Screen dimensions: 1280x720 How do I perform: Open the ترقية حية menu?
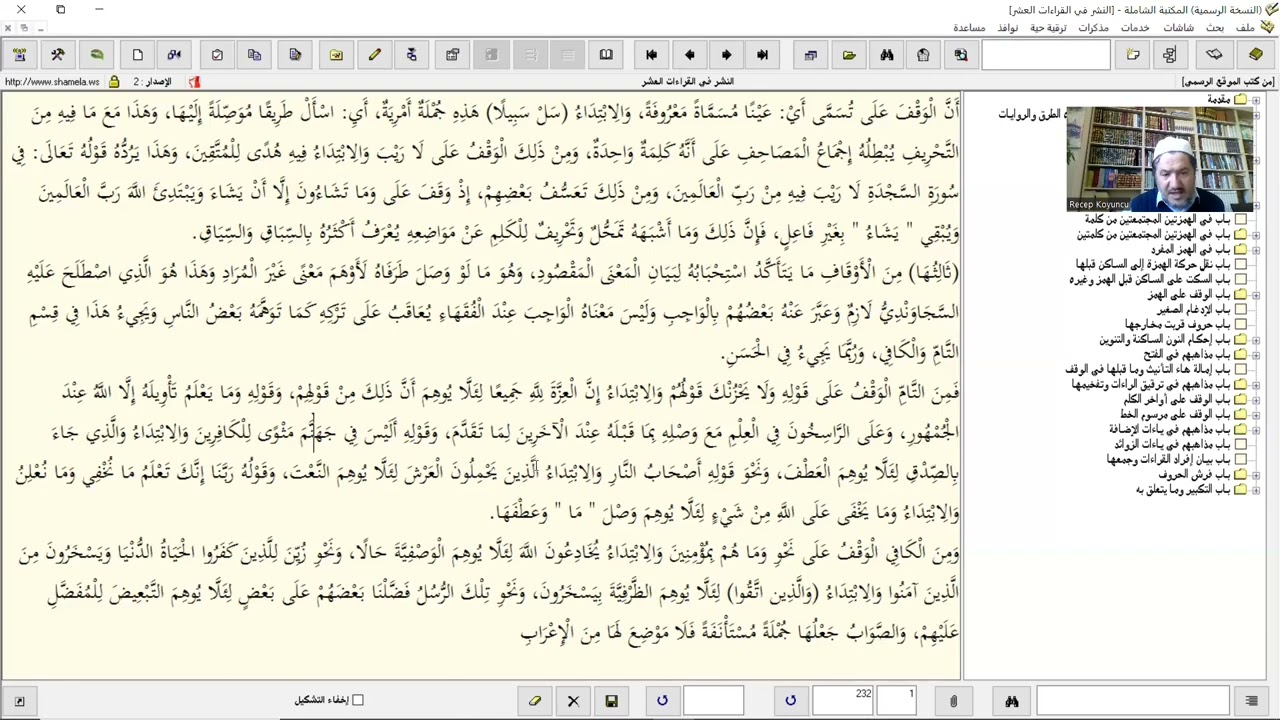pos(1048,28)
